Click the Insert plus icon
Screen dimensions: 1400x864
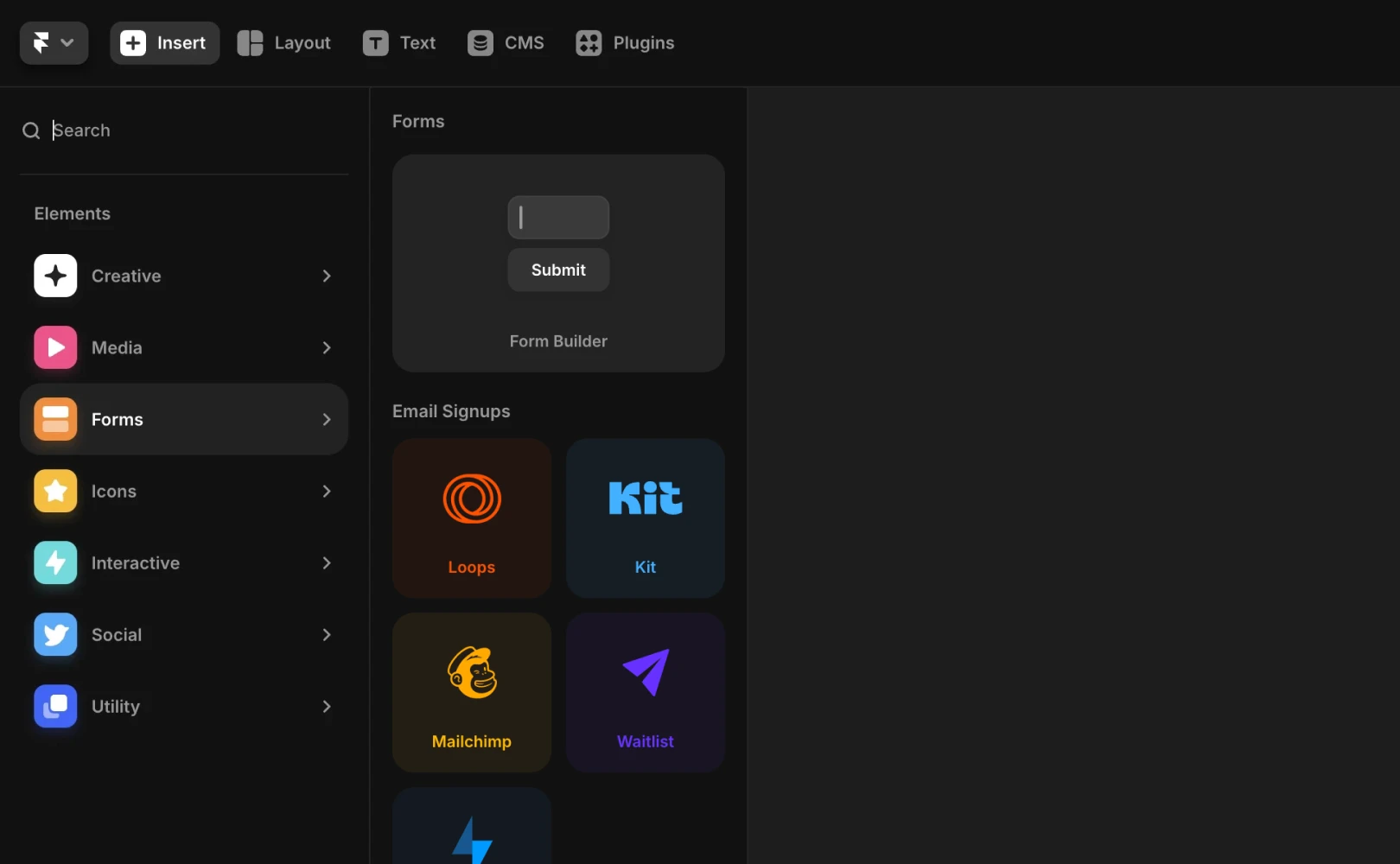pos(133,43)
